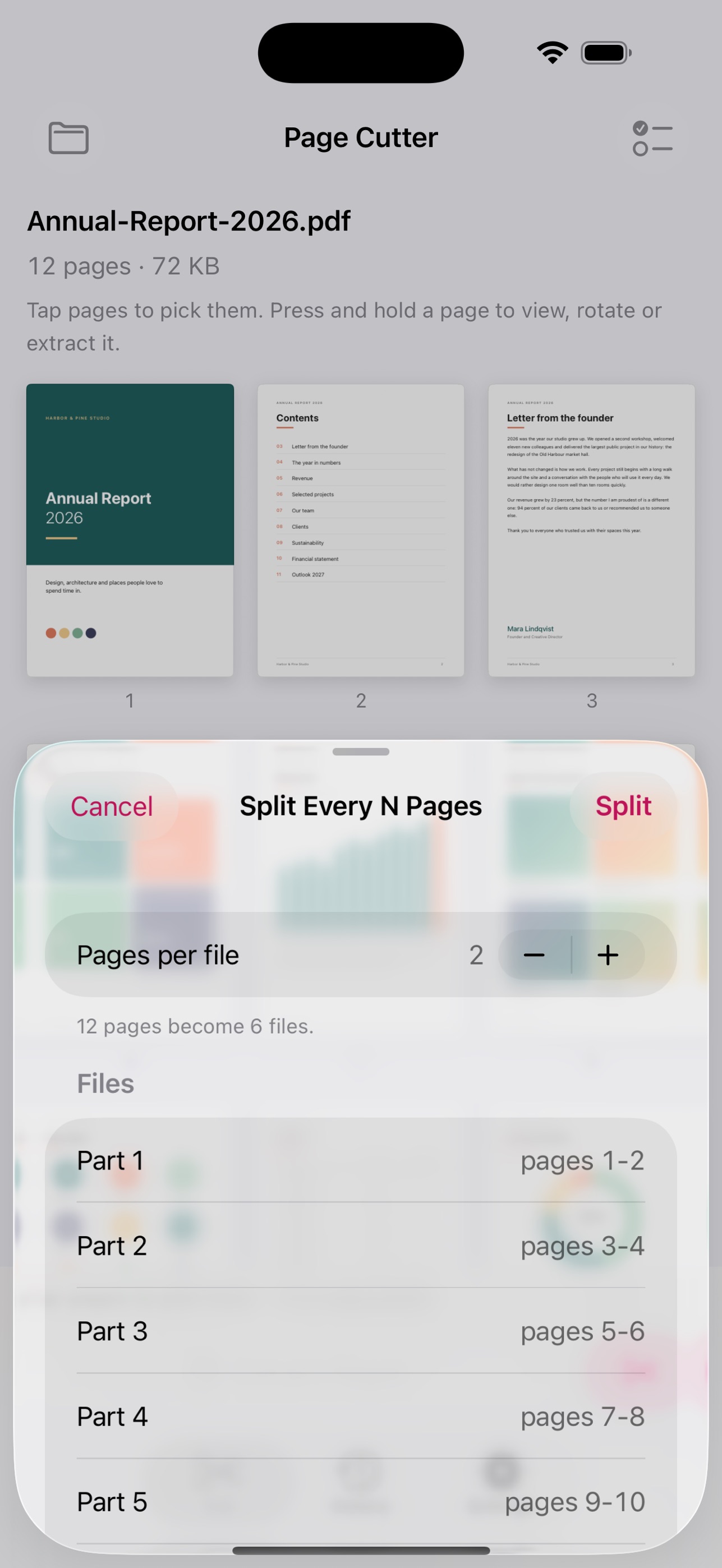Cancel the split dialog
This screenshot has width=722, height=1568.
click(x=112, y=806)
